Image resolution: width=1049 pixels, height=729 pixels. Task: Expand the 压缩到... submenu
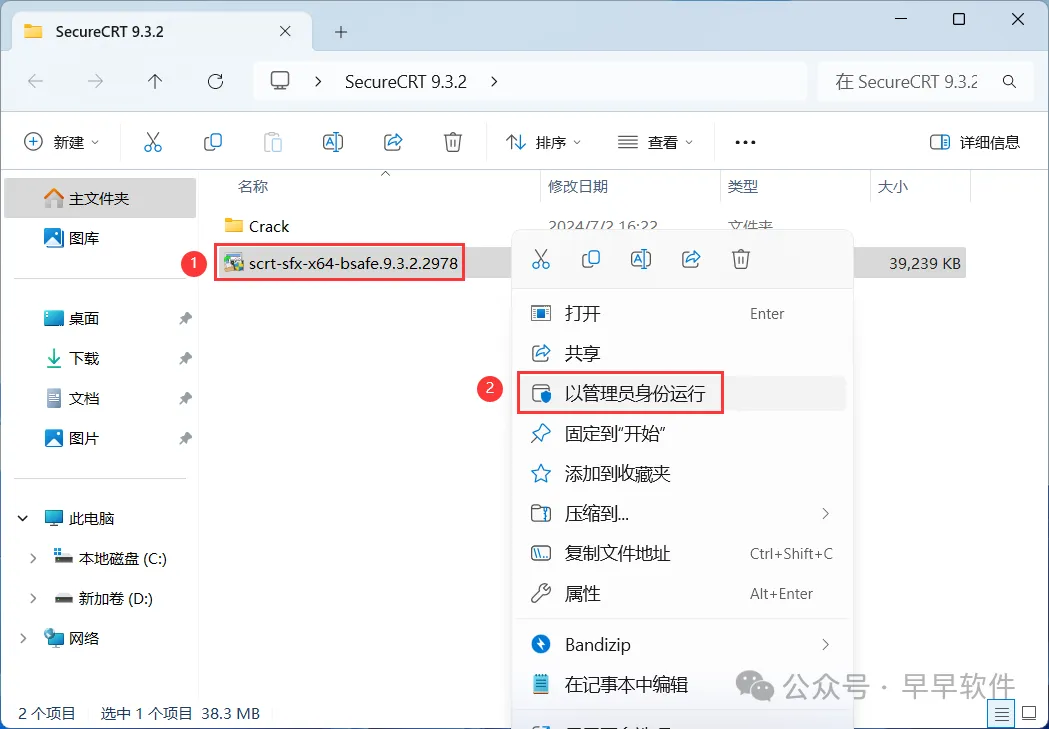coord(825,514)
